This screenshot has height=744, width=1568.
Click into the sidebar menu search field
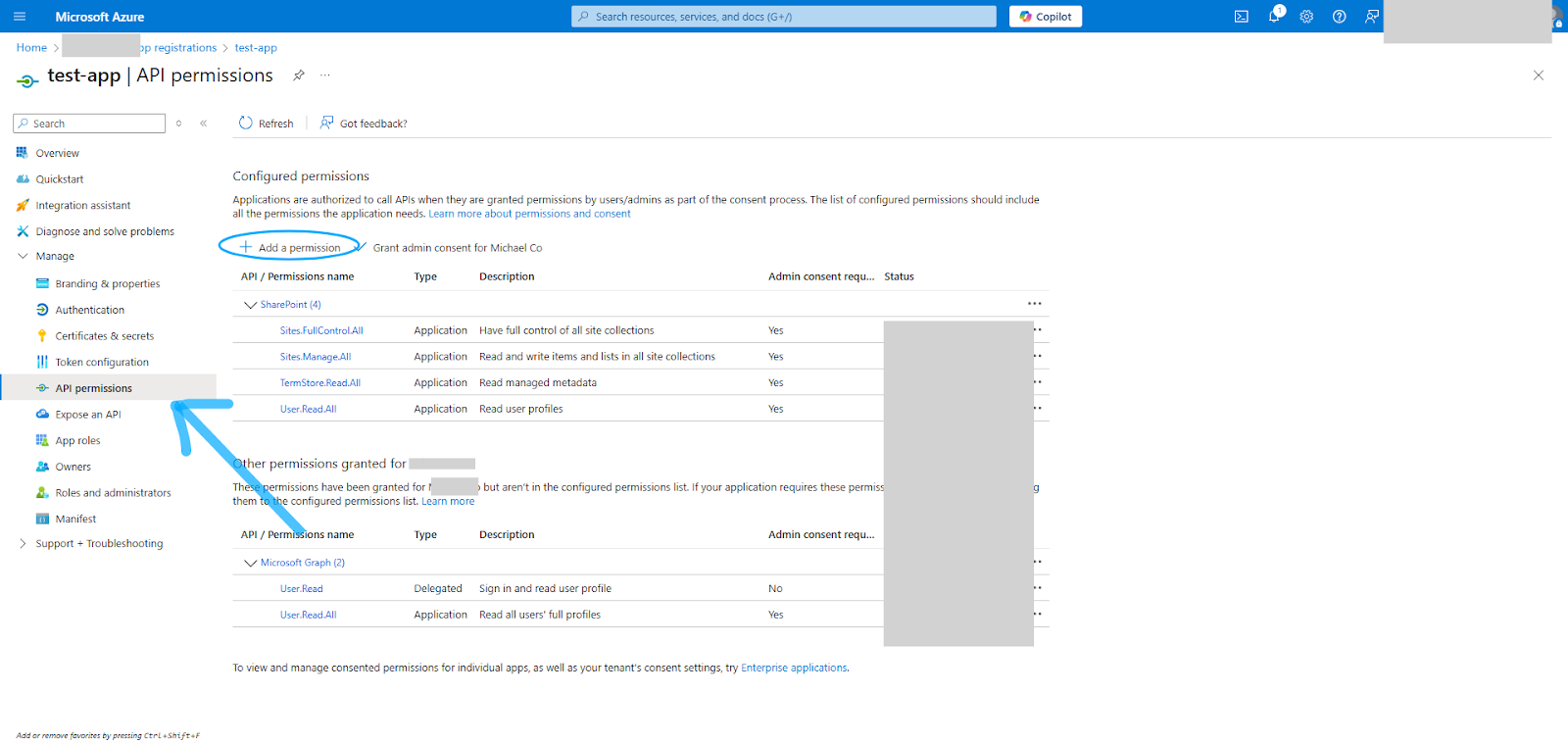(x=89, y=124)
